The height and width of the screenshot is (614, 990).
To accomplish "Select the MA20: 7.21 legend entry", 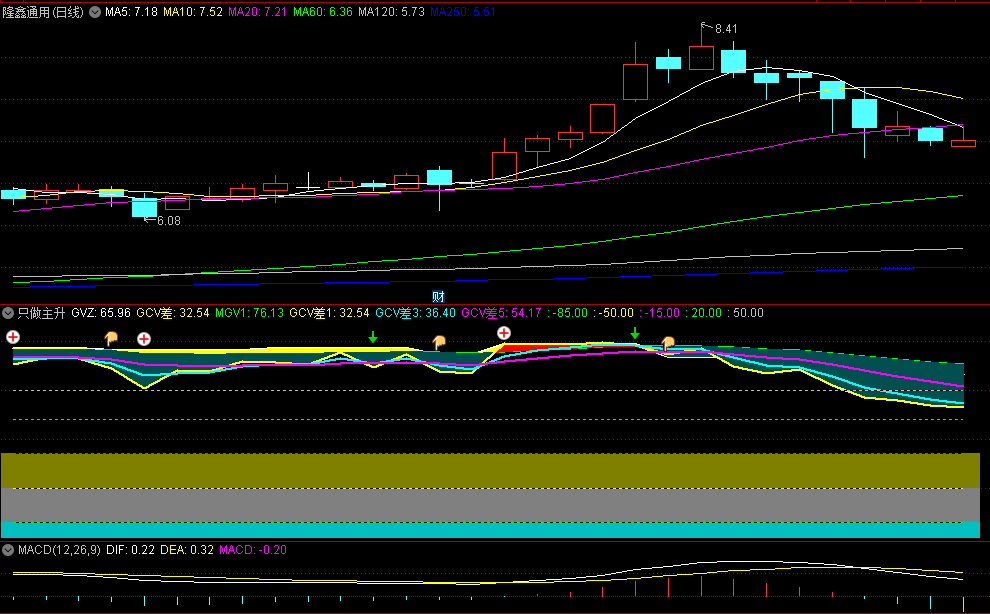I will click(x=258, y=12).
